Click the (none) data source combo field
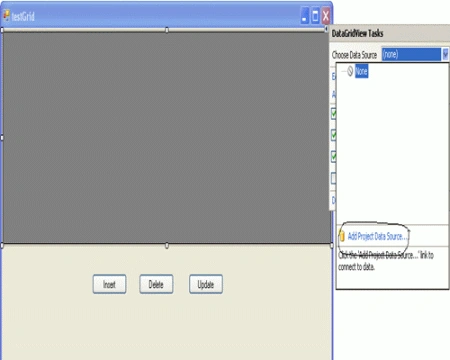450x360 pixels. point(411,54)
